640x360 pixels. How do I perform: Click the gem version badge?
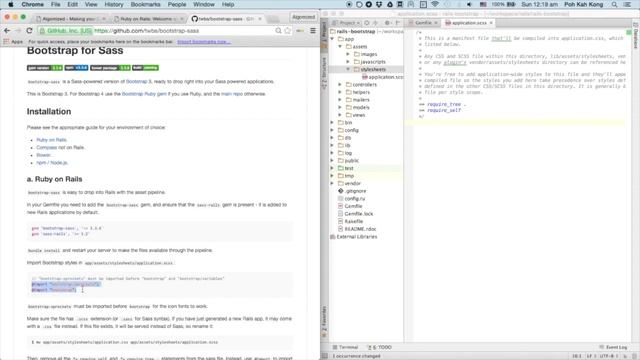44,68
